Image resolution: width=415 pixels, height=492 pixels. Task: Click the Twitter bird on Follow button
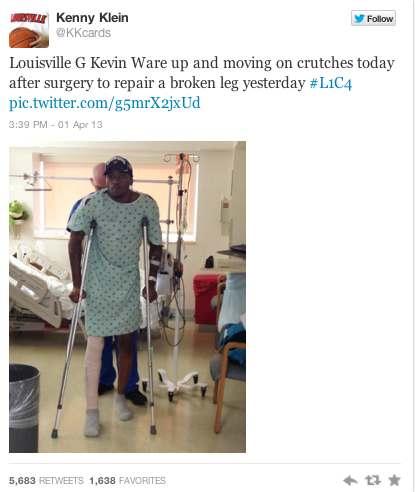tap(359, 18)
